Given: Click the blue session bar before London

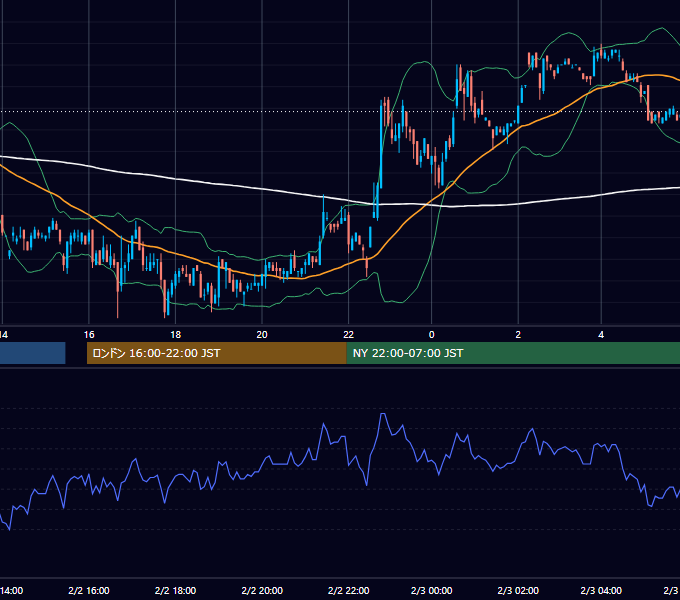Looking at the screenshot, I should pos(33,353).
